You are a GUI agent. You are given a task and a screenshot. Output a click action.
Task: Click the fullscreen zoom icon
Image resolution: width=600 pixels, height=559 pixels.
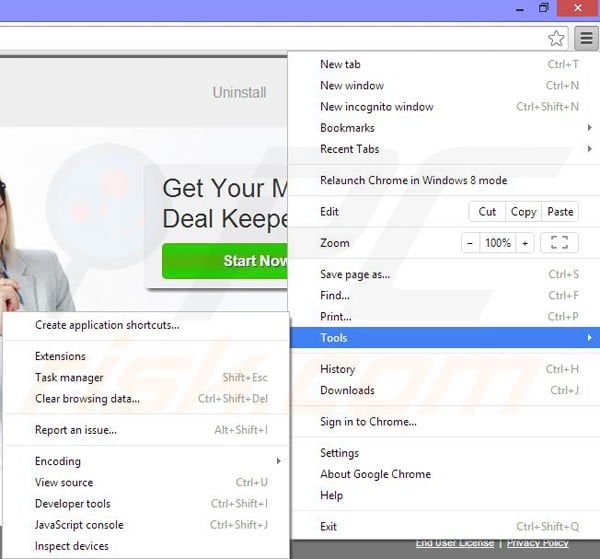(x=559, y=243)
